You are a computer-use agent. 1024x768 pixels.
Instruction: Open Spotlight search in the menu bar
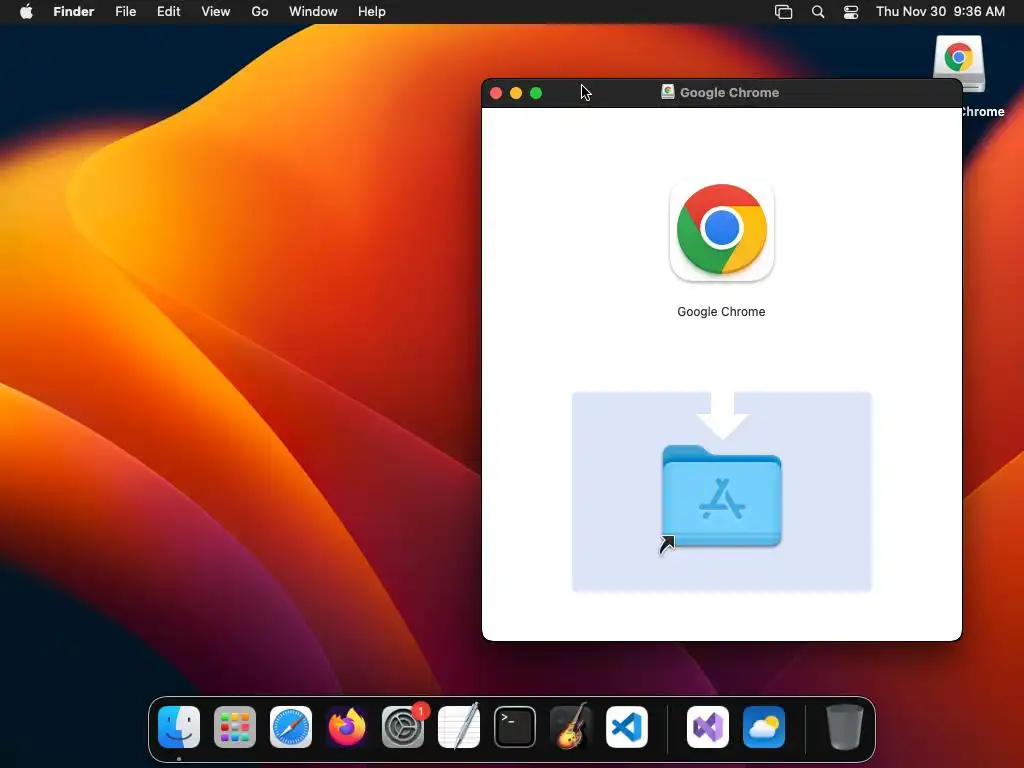tap(818, 12)
